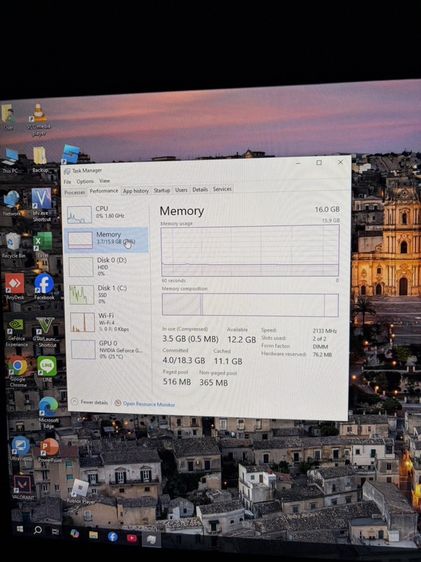Viewport: 421px width, 562px height.
Task: Select GPU 0 NVIDIA GeForce entry
Action: [x=109, y=349]
